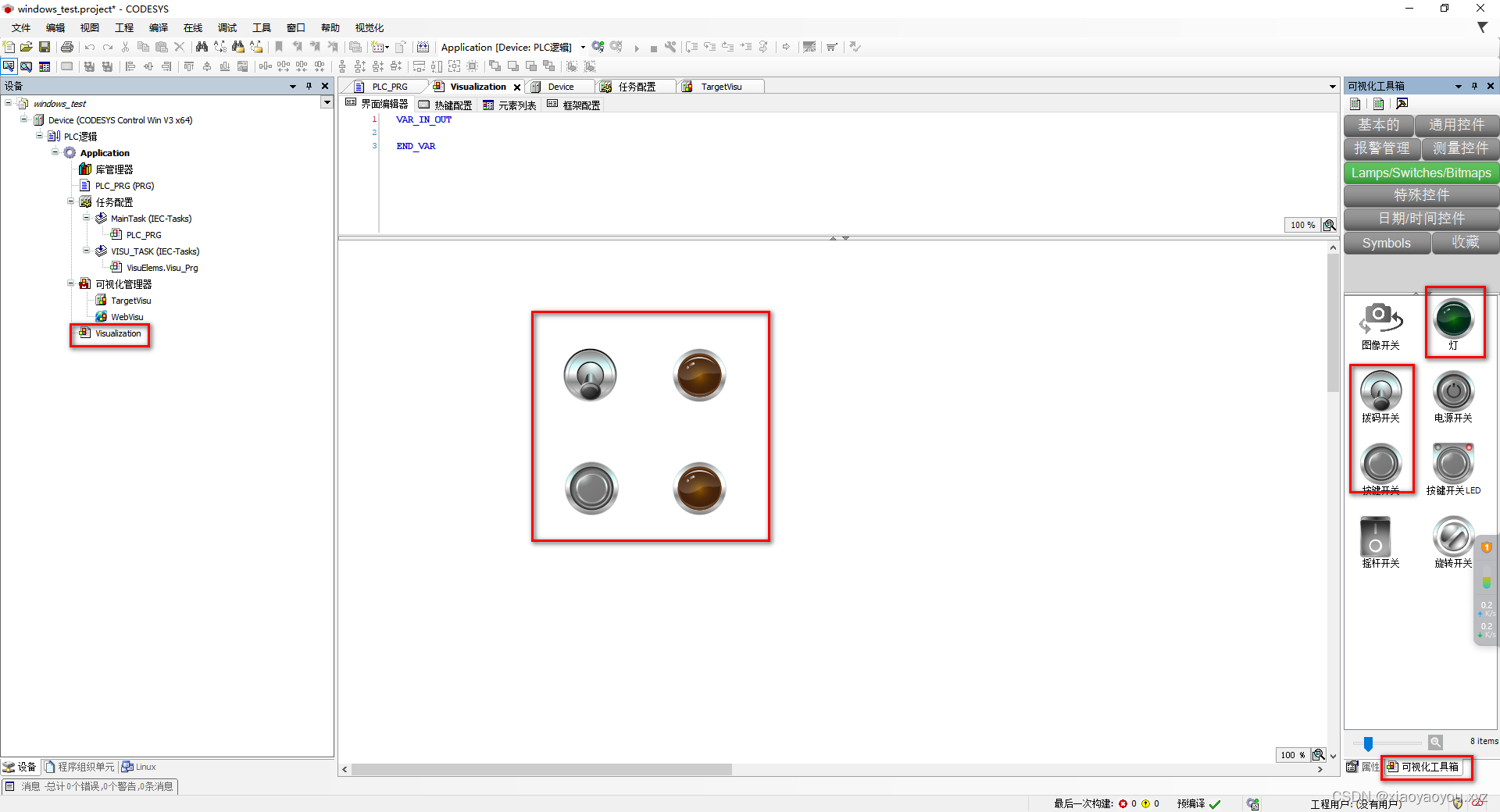1500x812 pixels.
Task: Click the Delete X toolbar icon
Action: [180, 47]
